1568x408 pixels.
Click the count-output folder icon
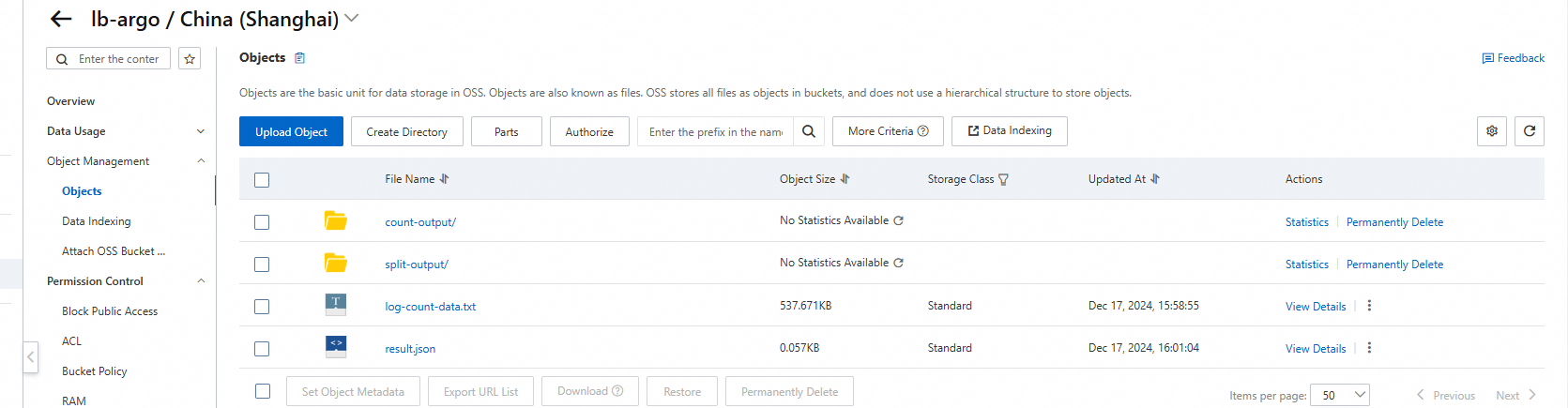tap(336, 221)
